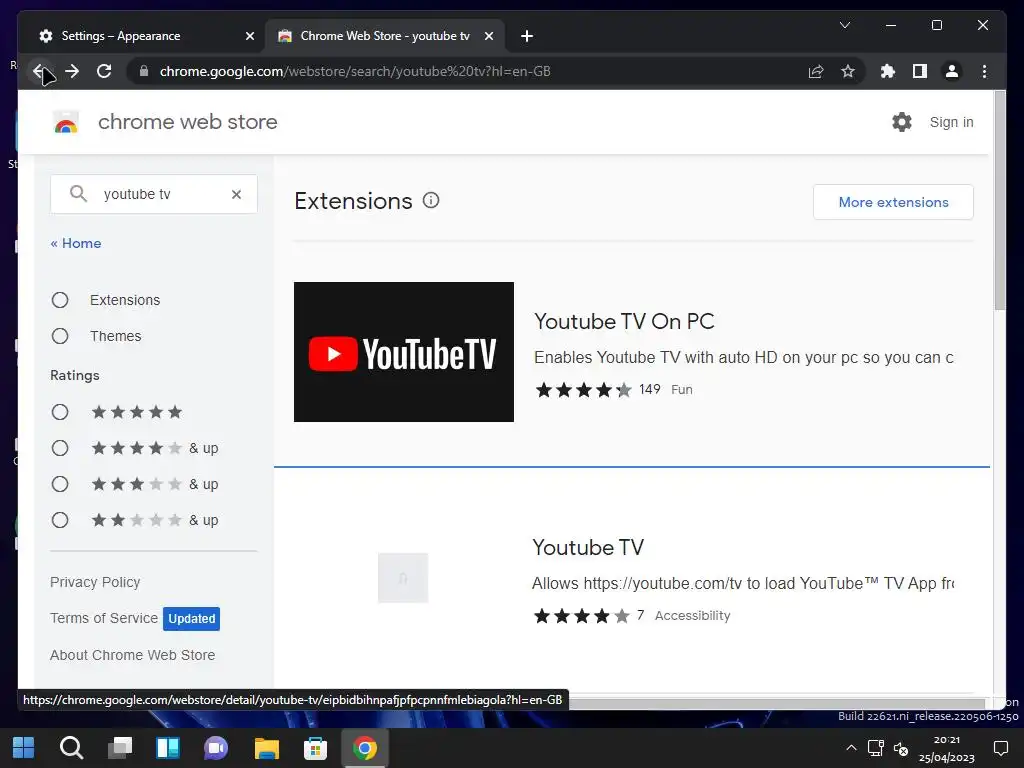Open the Chat app on the taskbar
Image resolution: width=1024 pixels, height=768 pixels.
(216, 748)
